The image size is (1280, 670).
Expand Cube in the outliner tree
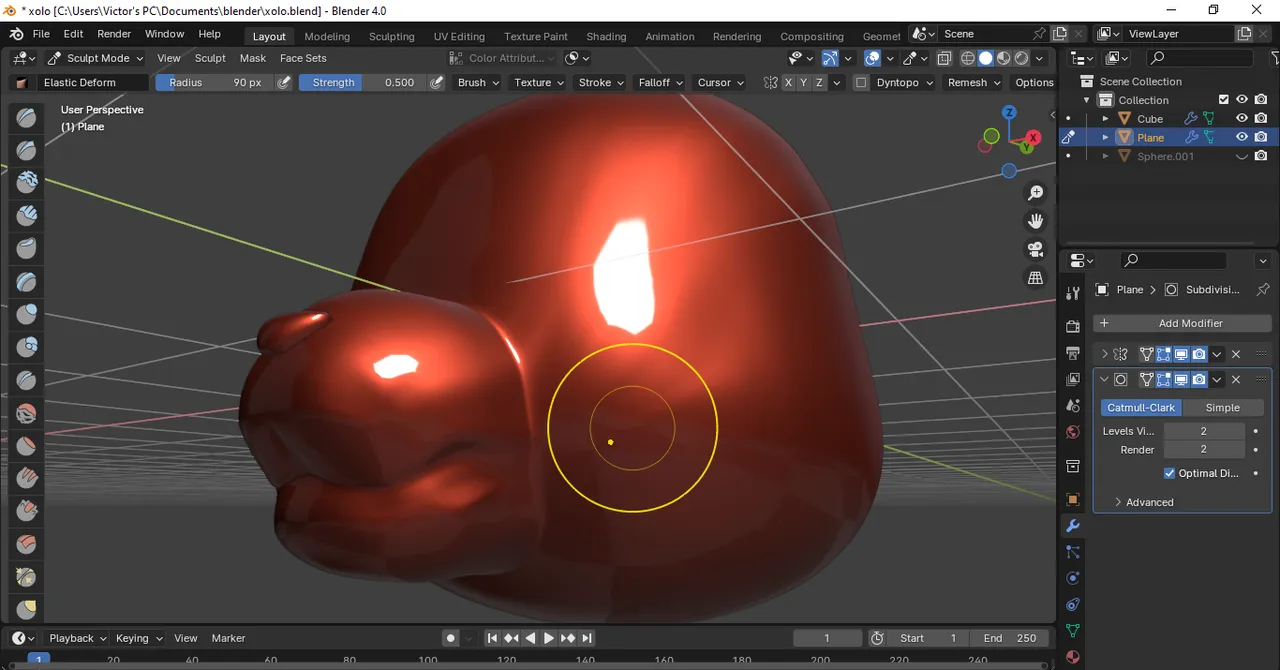1105,119
